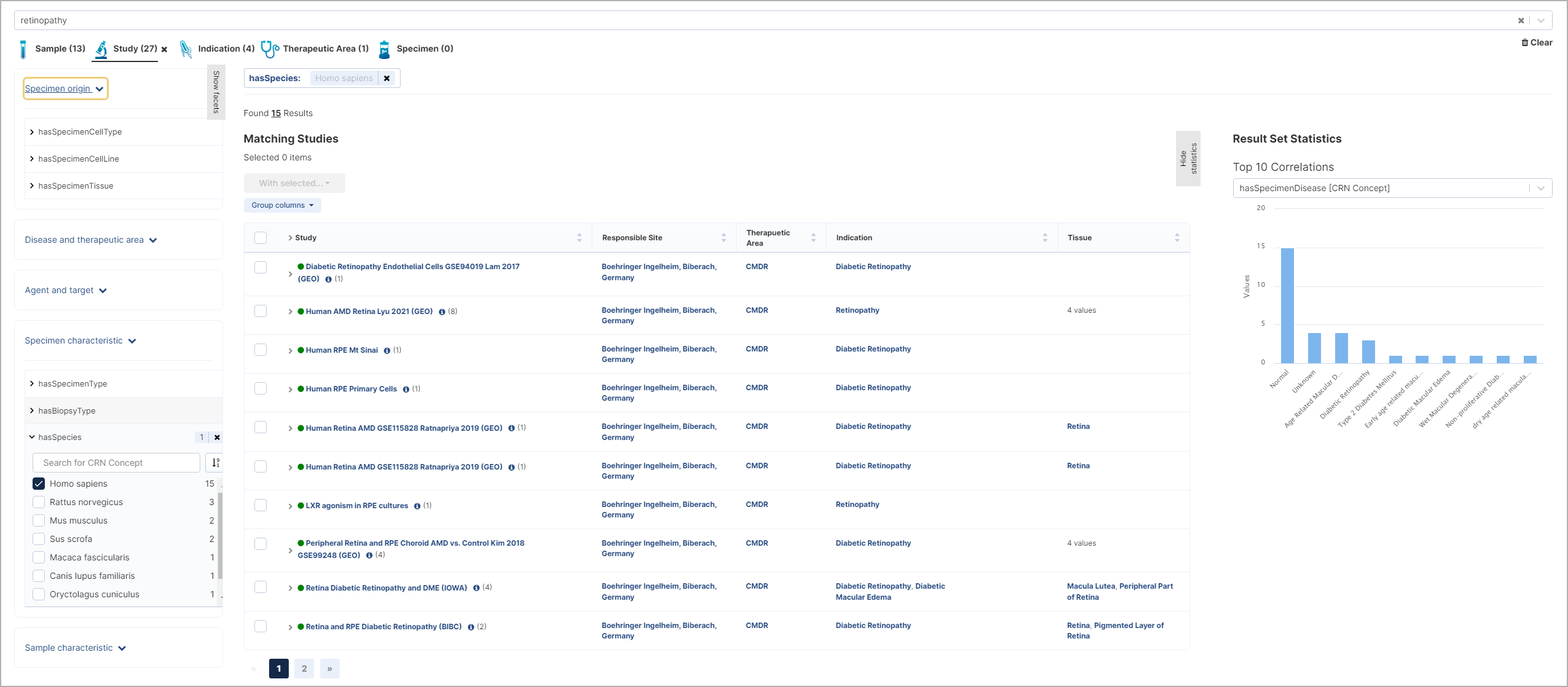1568x687 pixels.
Task: Sort by Therapeutic Area column arrows
Action: (x=813, y=238)
